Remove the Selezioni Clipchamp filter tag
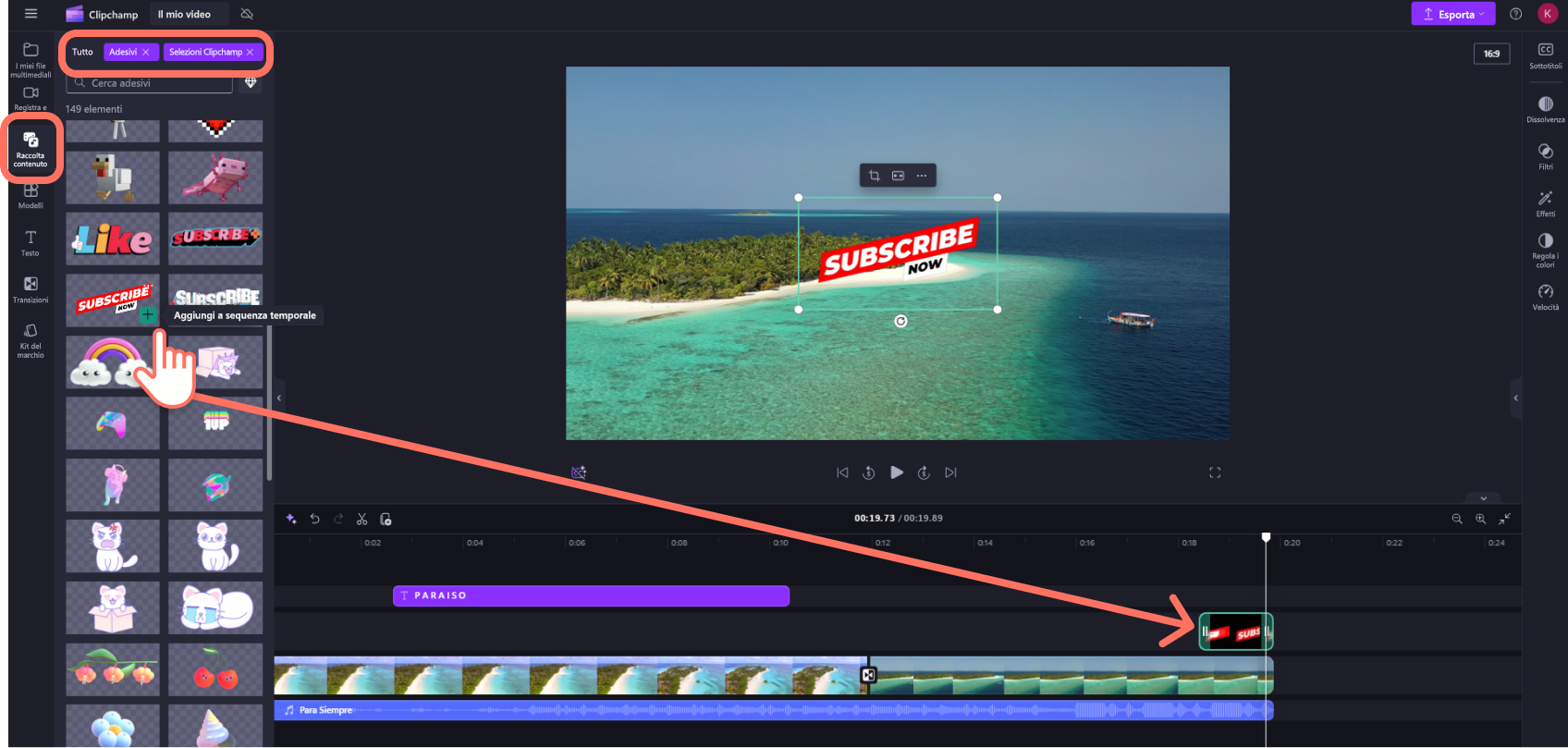This screenshot has height=748, width=1568. point(250,52)
